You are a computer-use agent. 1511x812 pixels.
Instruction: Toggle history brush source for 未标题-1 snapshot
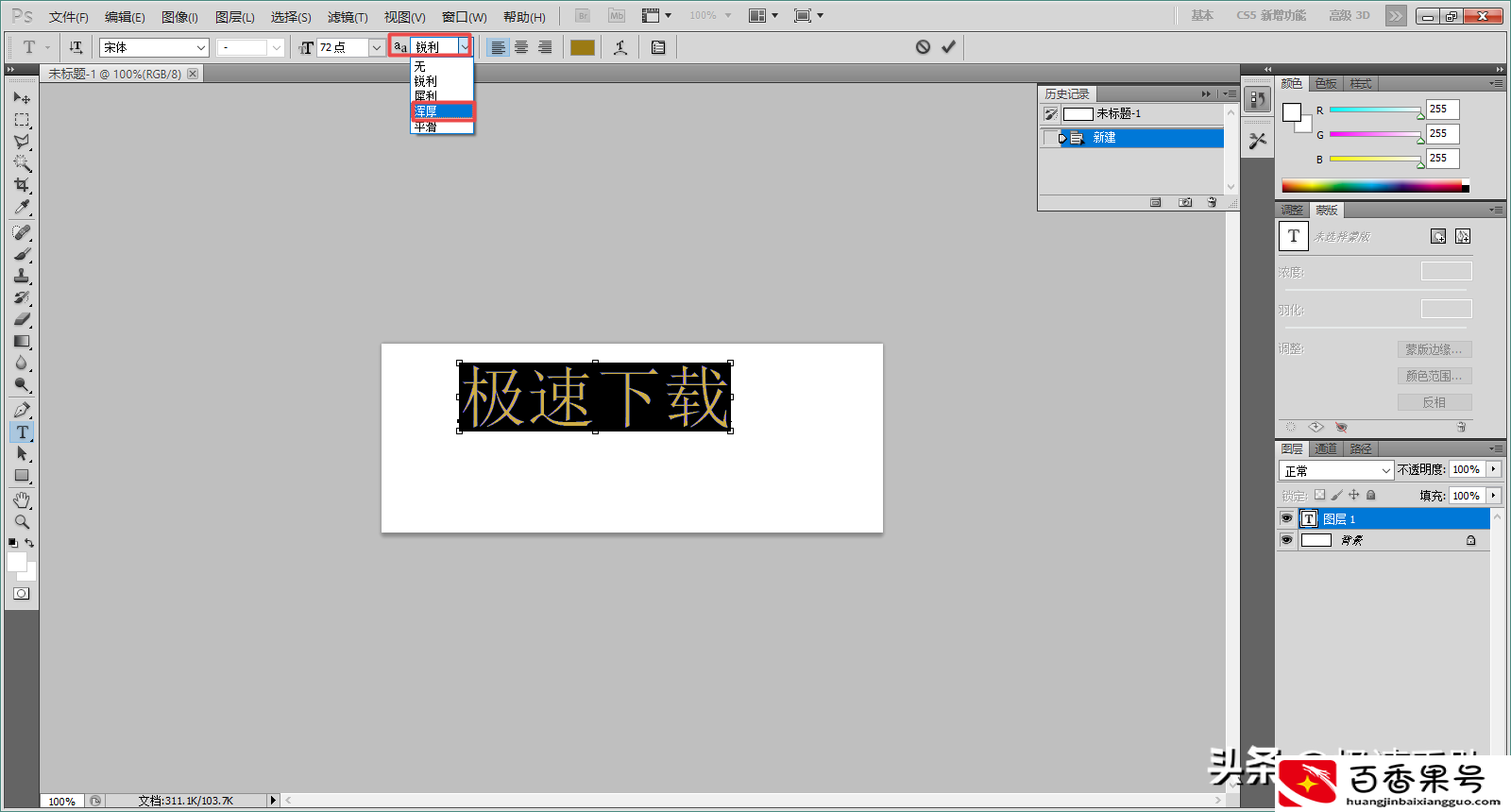[x=1050, y=114]
